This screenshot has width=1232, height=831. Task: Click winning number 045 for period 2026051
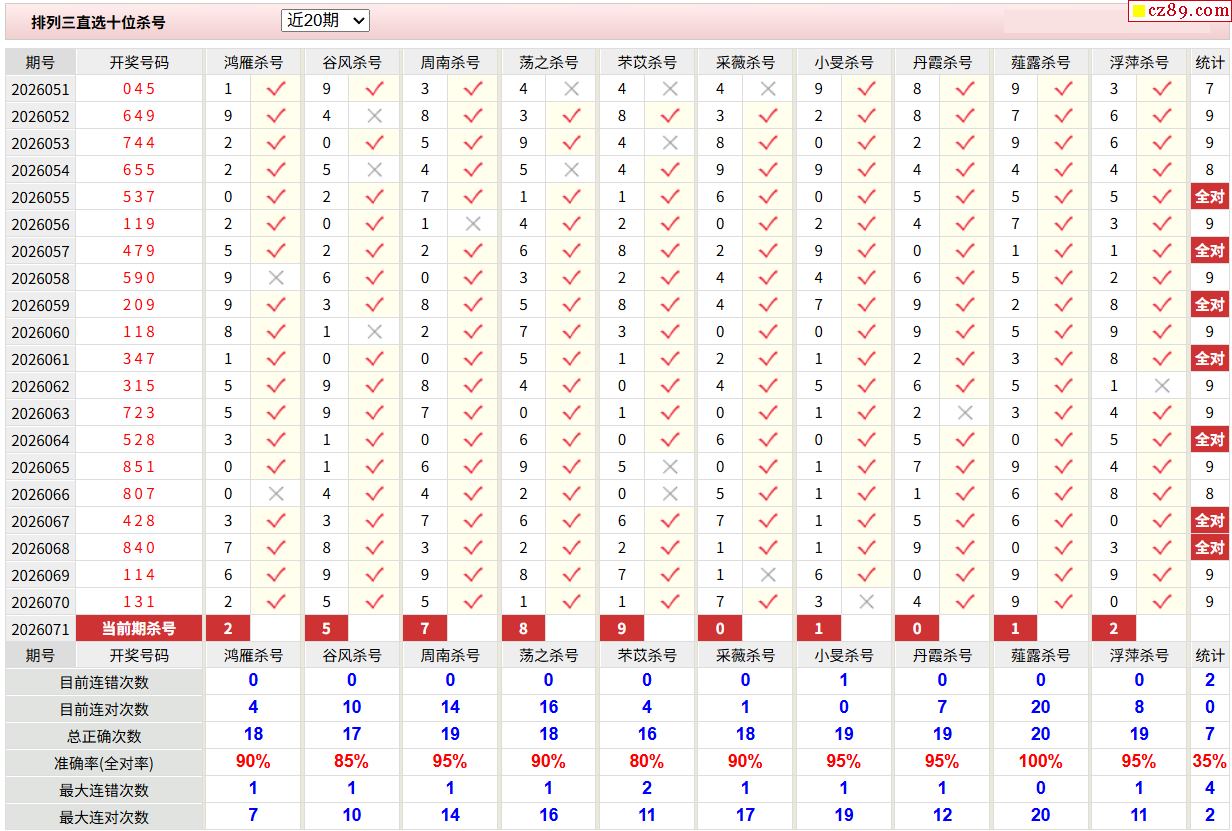pos(139,89)
